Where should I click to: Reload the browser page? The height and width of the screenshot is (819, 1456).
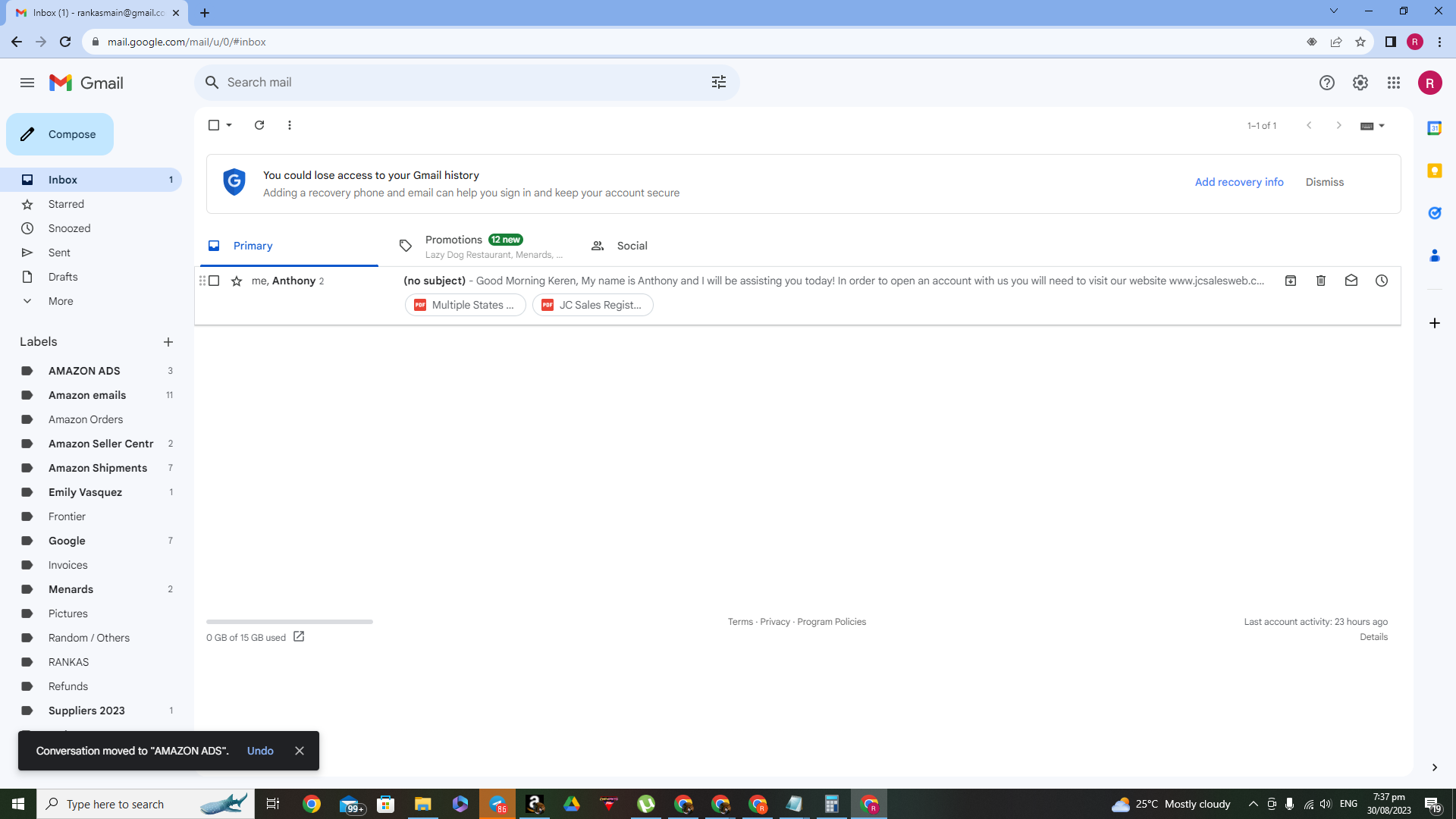[x=65, y=42]
